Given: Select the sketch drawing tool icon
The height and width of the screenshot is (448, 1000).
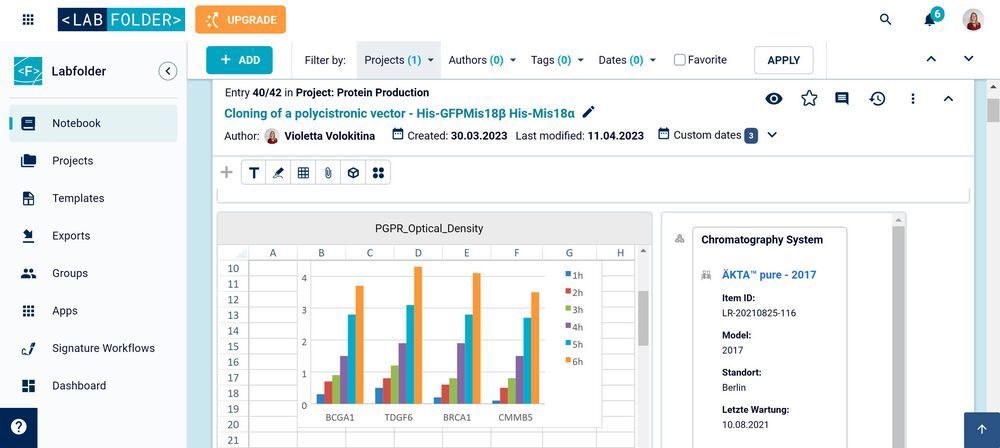Looking at the screenshot, I should (x=278, y=173).
